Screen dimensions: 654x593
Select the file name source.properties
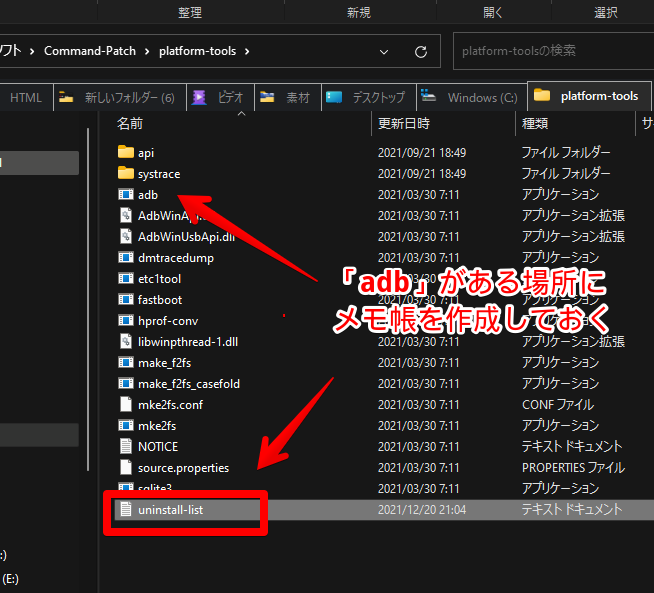[x=184, y=468]
